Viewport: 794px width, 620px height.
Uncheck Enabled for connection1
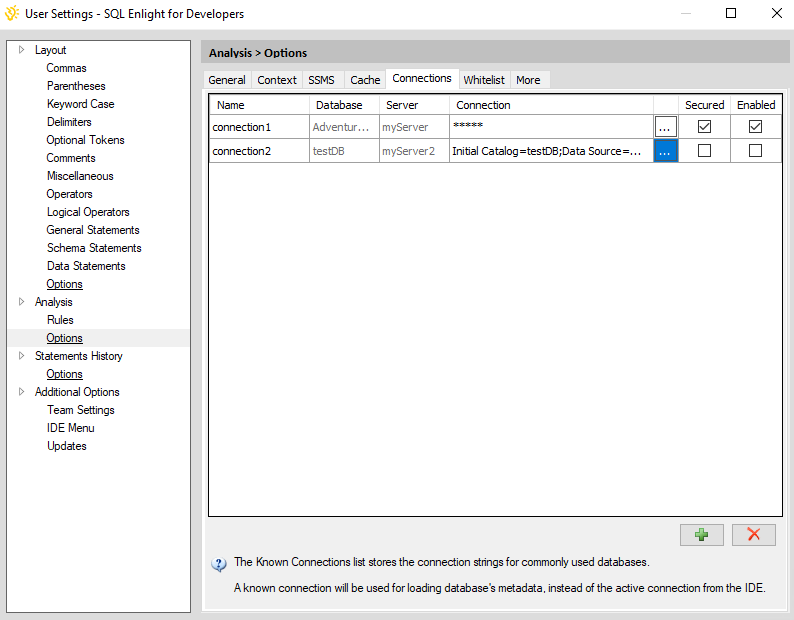point(755,126)
